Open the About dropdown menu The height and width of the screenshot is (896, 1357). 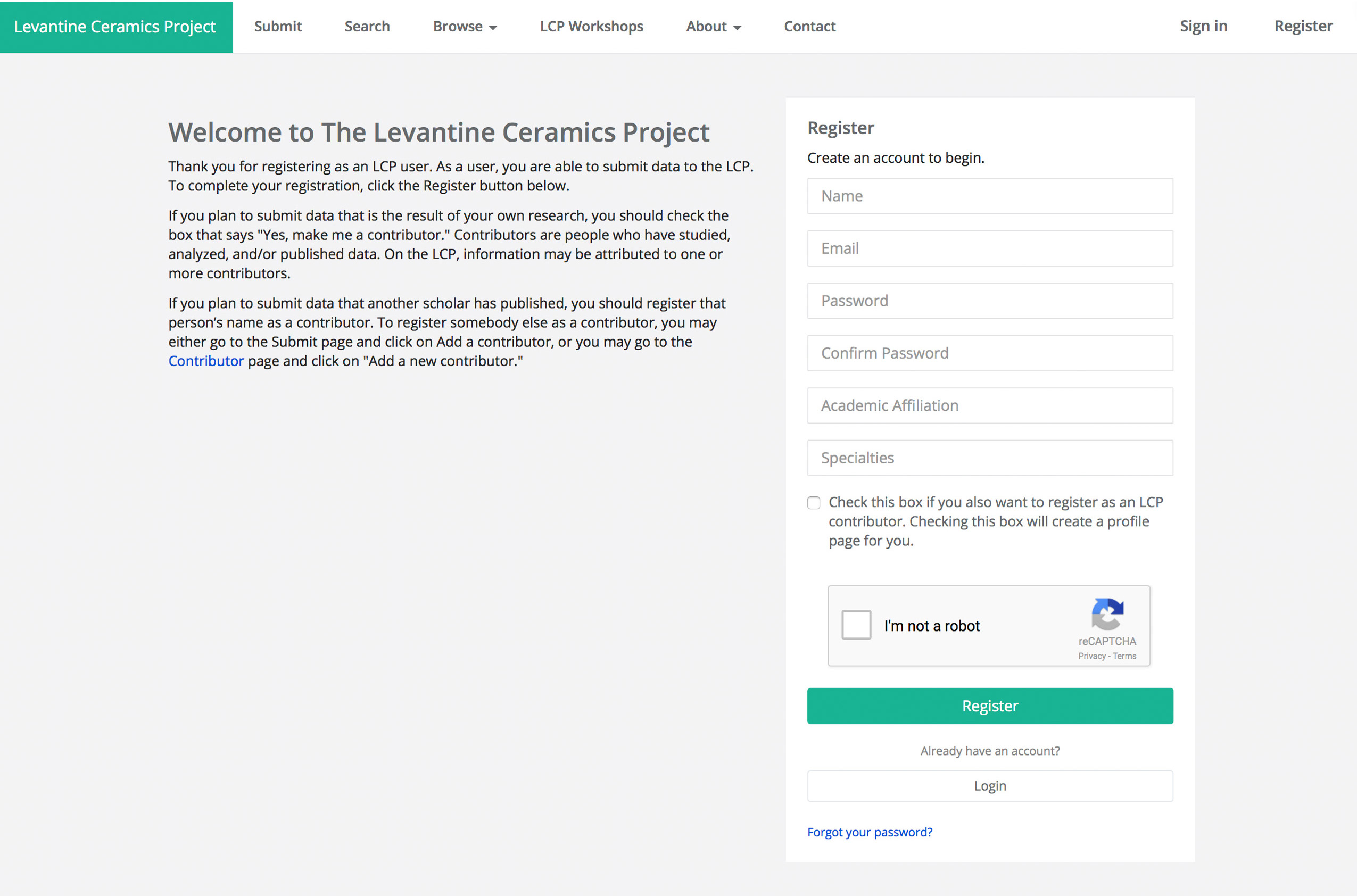(713, 26)
